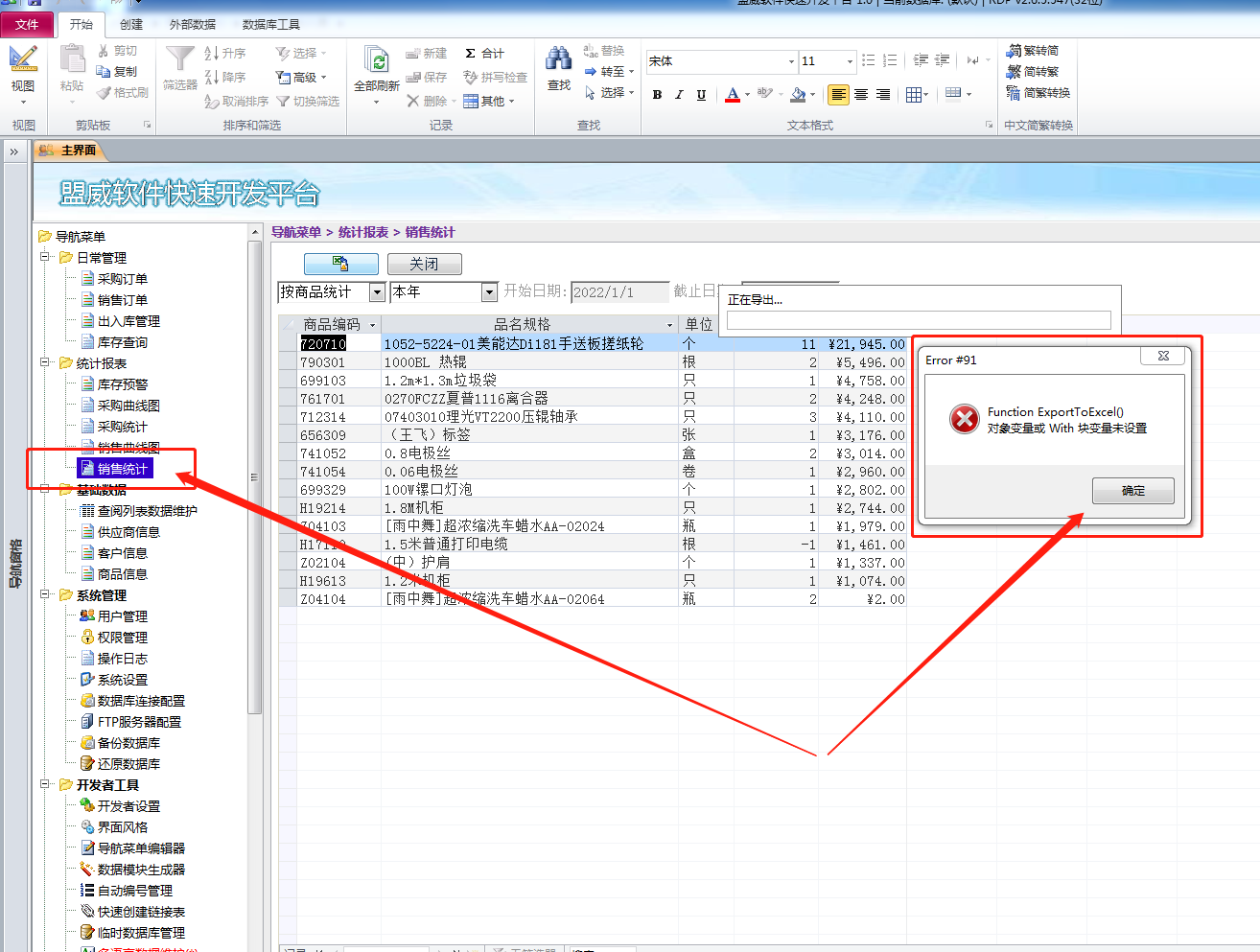Screen dimensions: 1260x952
Task: Click the Excel export icon button
Action: (340, 264)
